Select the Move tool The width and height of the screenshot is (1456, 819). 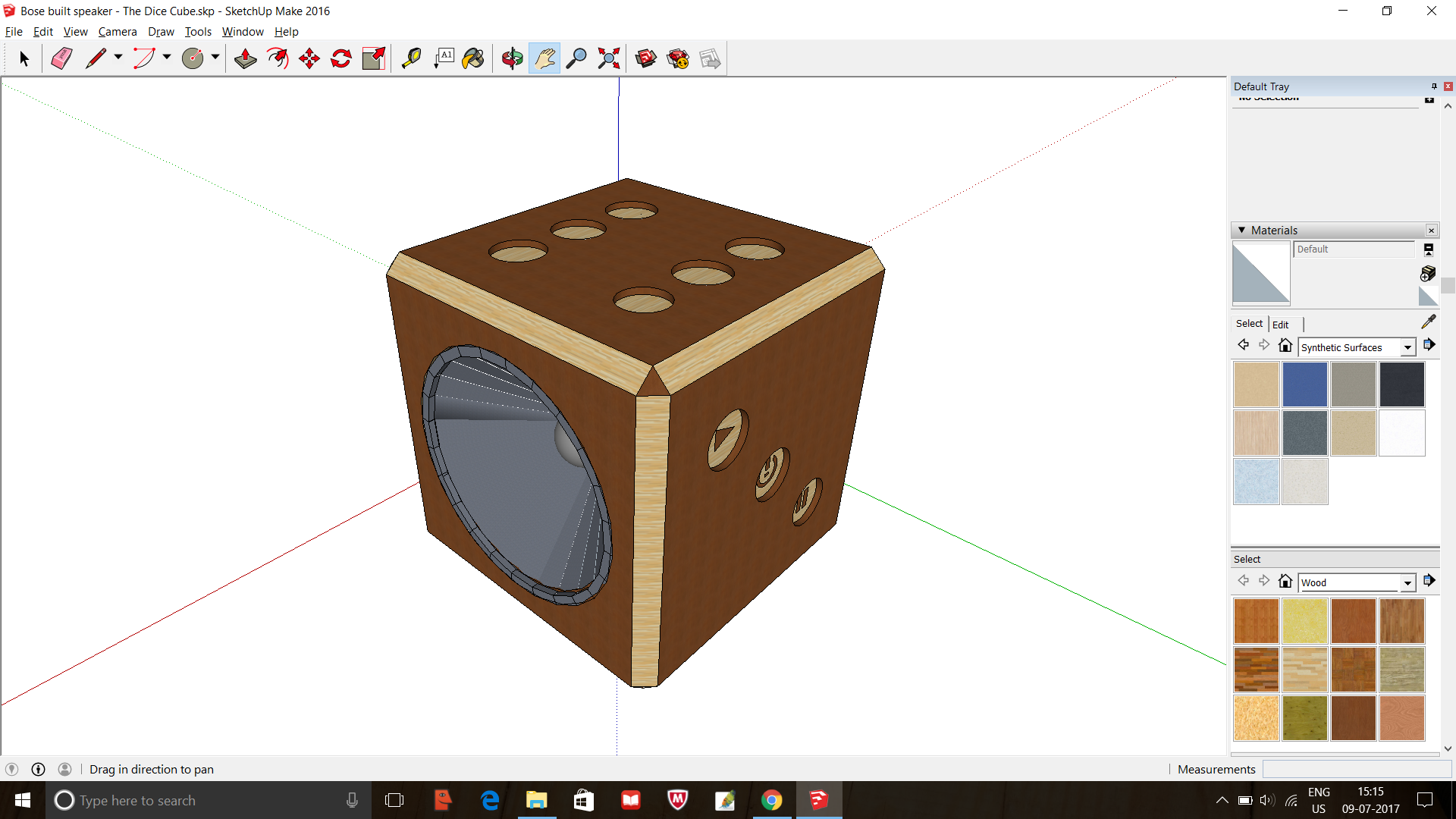pos(309,58)
